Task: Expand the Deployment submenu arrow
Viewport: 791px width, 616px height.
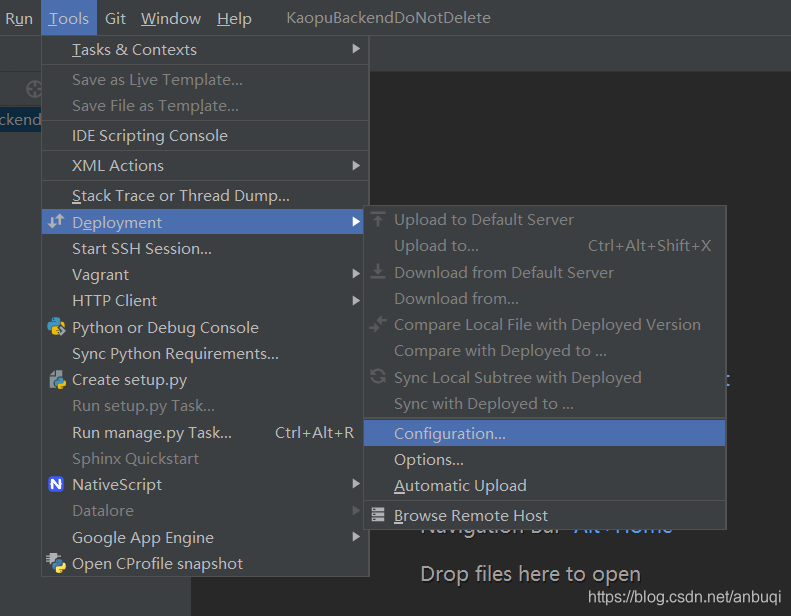Action: click(356, 222)
